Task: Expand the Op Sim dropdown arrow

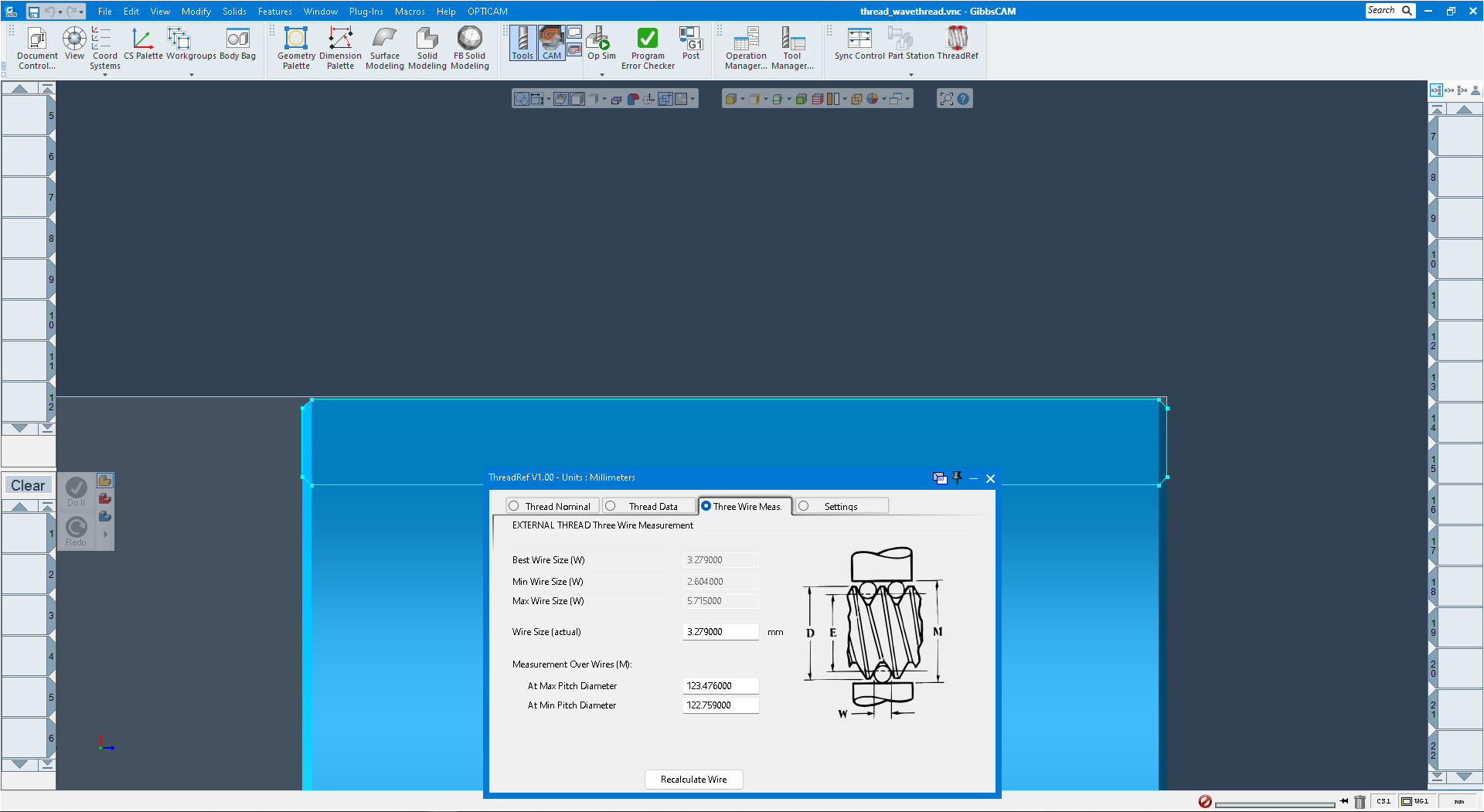Action: pyautogui.click(x=601, y=75)
